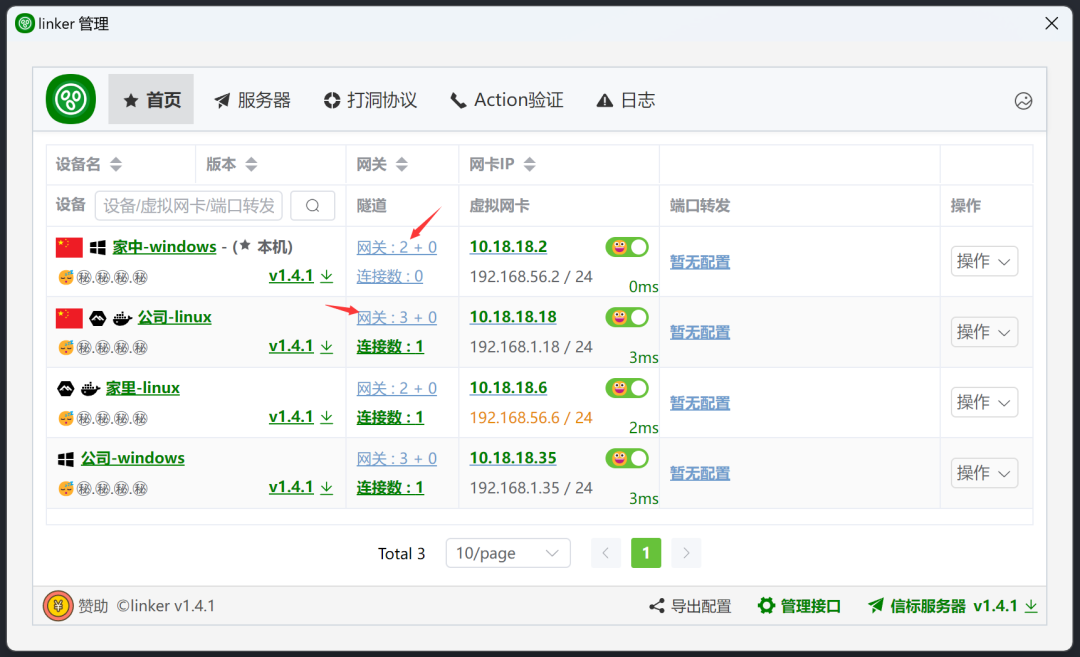Select the 192.168.56.6 / 24 address text
1080x657 pixels.
(531, 417)
